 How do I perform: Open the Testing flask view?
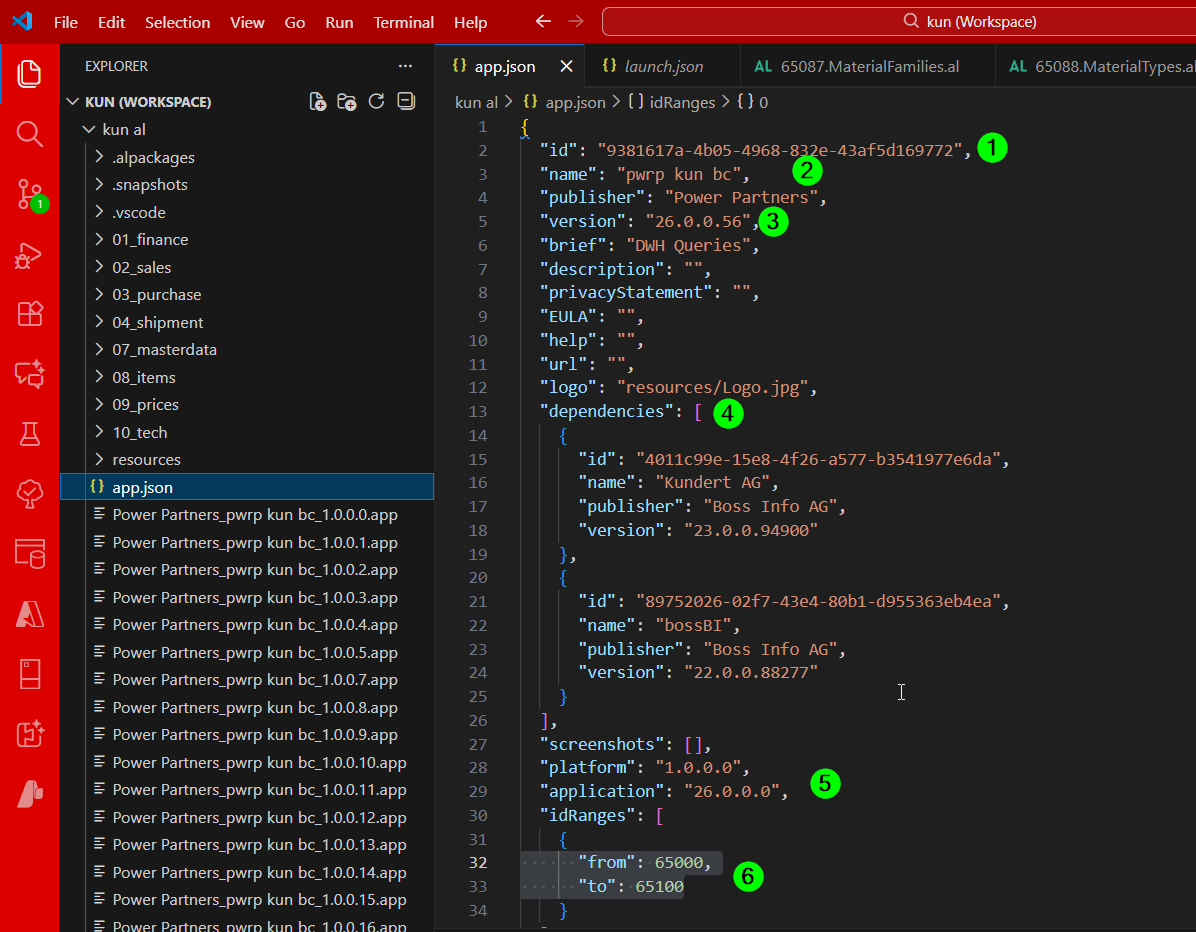(29, 434)
